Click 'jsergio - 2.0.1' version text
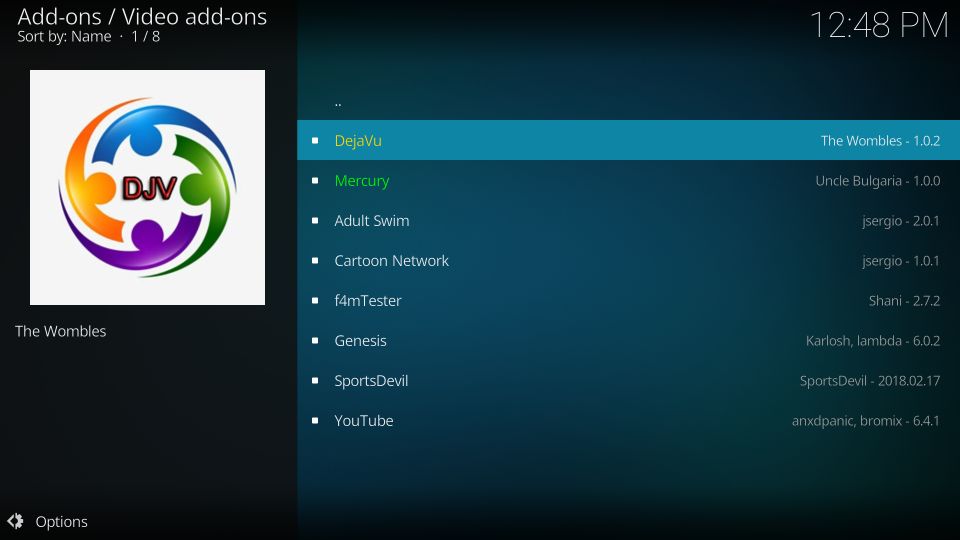 click(901, 221)
